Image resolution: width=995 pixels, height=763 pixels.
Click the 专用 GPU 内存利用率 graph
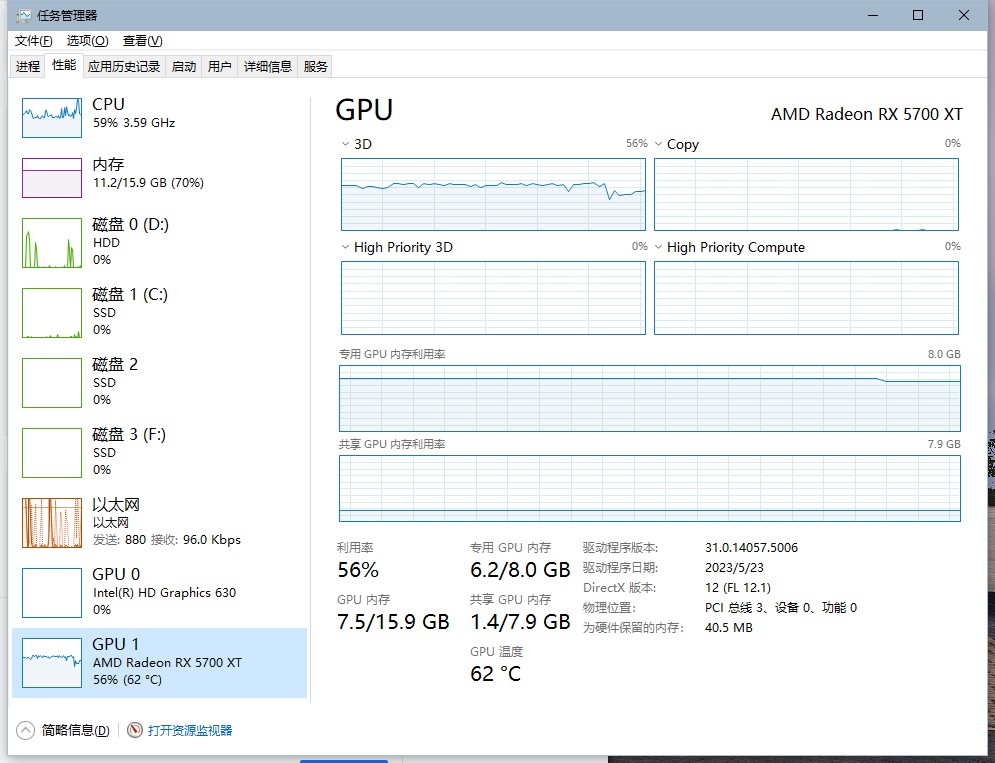(649, 398)
